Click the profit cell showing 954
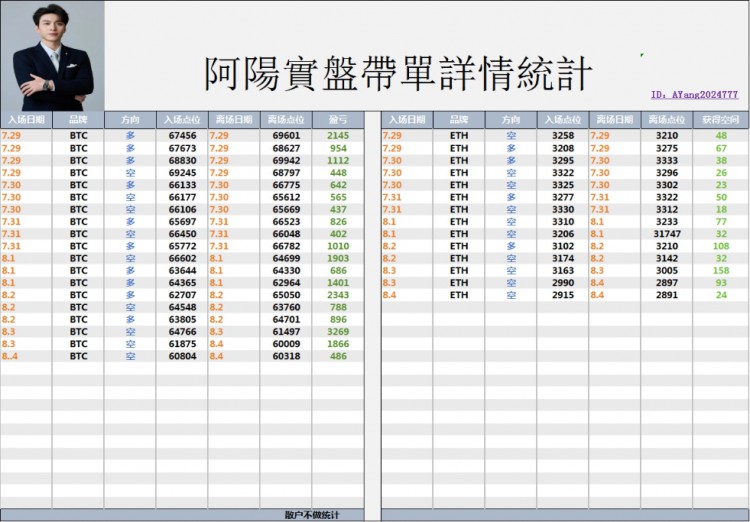This screenshot has width=750, height=522. (x=338, y=148)
